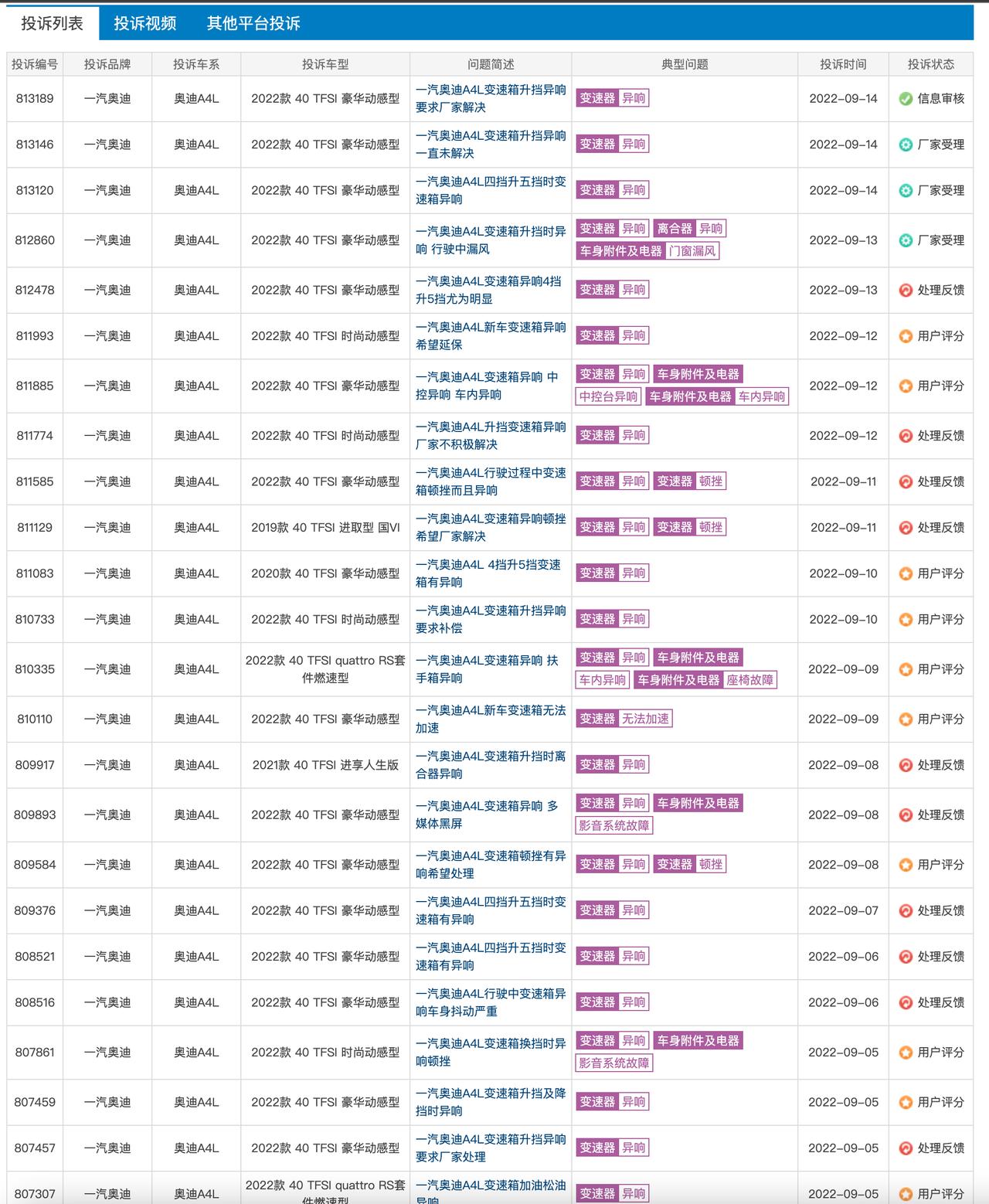Click the 变速器 顿挫 tag in row 809584

pyautogui.click(x=690, y=865)
